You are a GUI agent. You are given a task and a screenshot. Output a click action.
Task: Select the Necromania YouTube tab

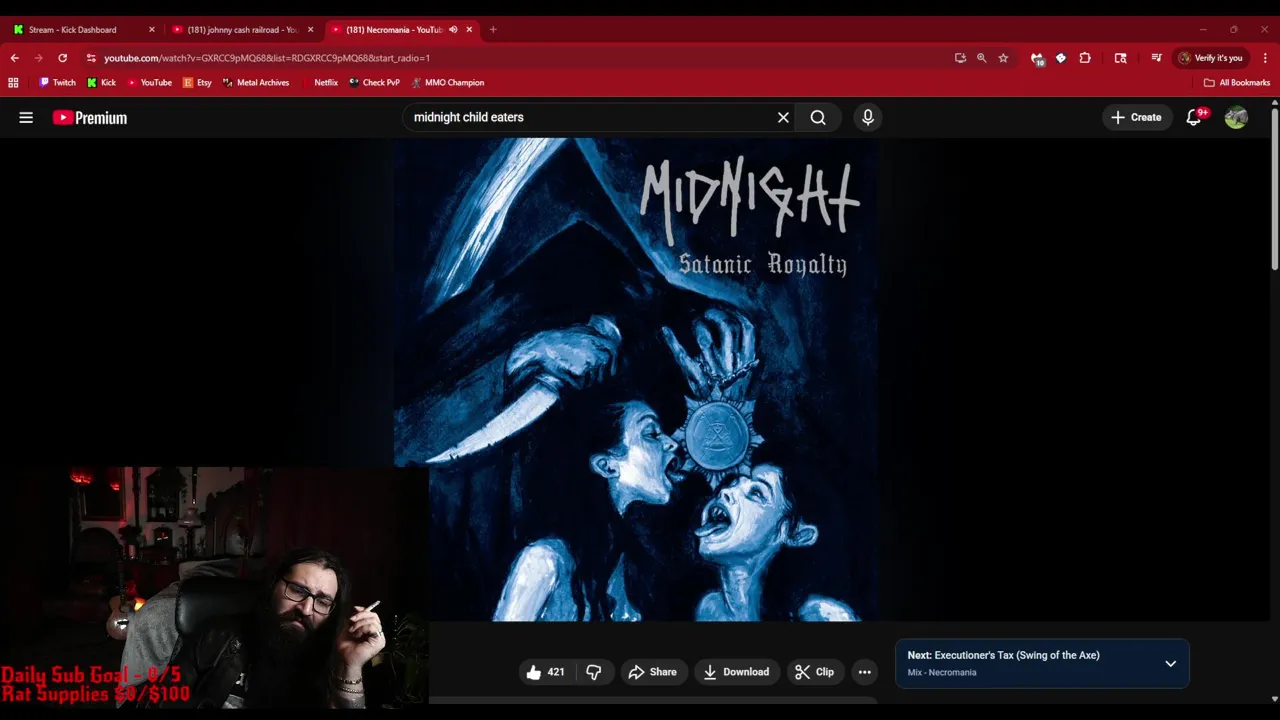coord(393,30)
